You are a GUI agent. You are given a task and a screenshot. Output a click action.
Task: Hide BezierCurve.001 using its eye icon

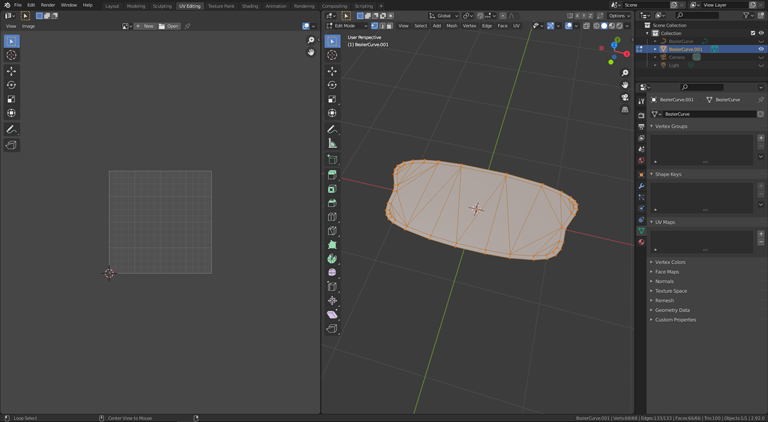761,49
